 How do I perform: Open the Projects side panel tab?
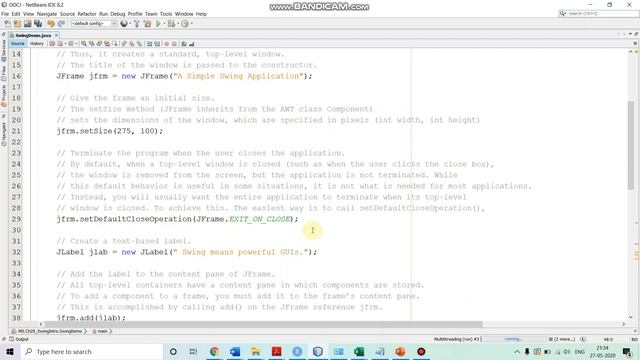[4, 96]
